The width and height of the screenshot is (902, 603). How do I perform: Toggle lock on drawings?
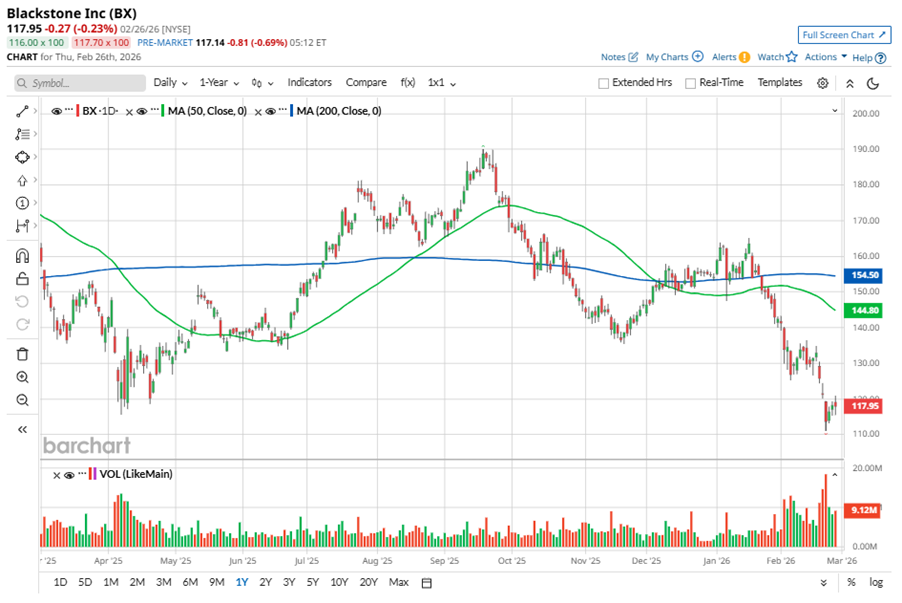click(x=22, y=279)
